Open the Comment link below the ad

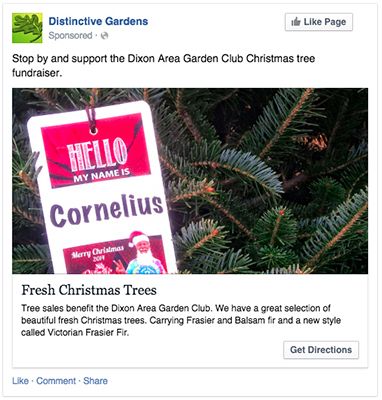(56, 381)
